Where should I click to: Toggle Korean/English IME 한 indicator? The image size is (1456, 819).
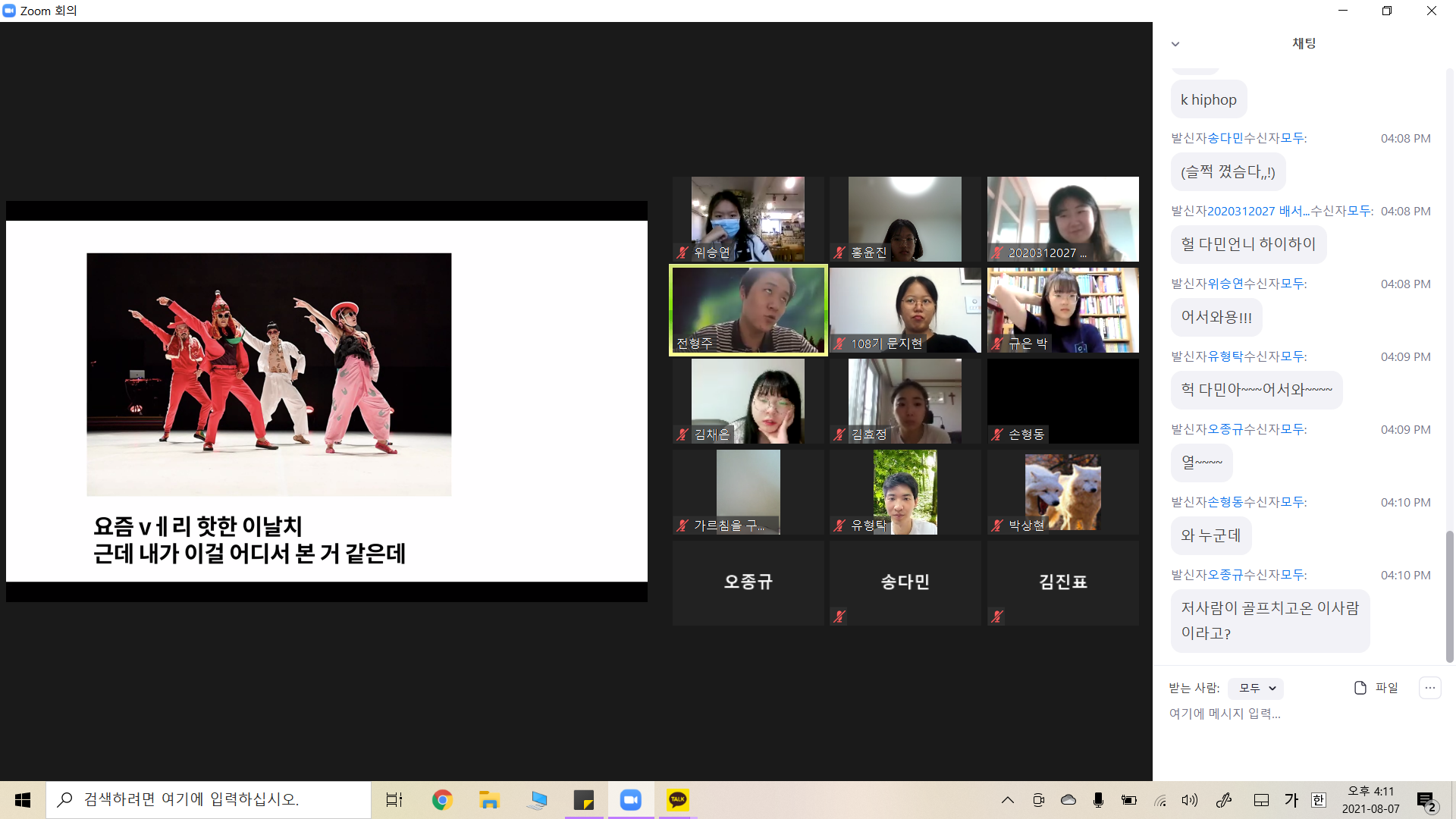1319,800
